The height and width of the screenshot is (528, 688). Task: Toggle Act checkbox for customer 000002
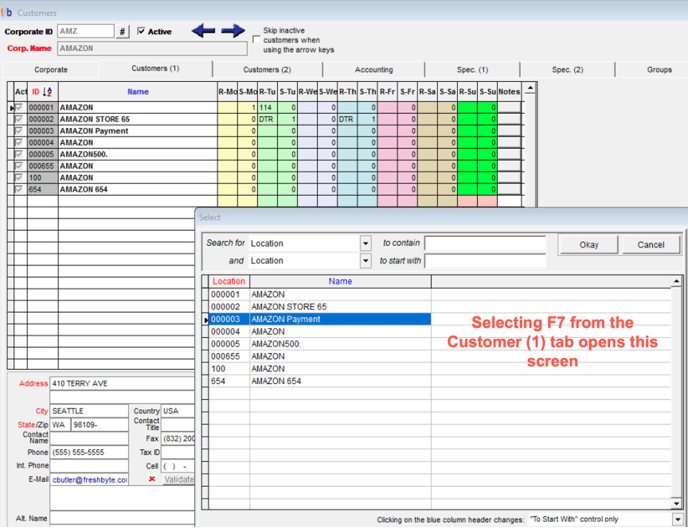click(x=19, y=119)
